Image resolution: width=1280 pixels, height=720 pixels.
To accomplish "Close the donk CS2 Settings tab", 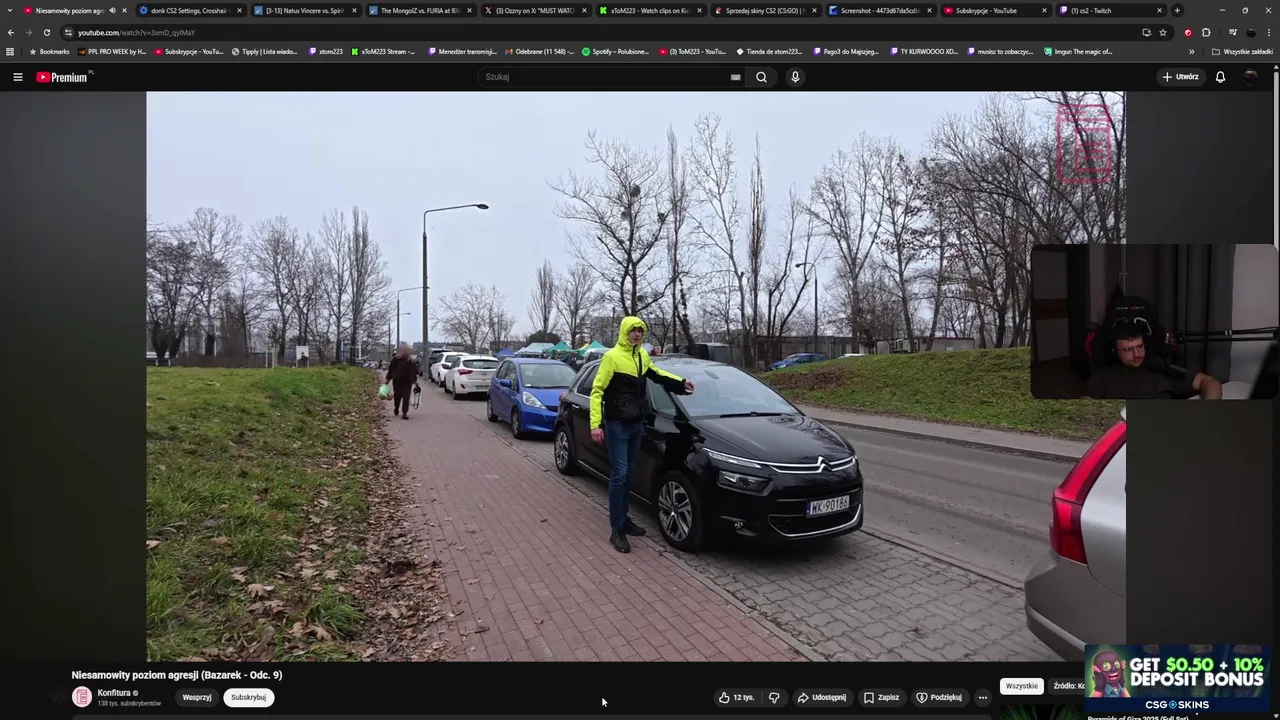I will click(x=239, y=10).
